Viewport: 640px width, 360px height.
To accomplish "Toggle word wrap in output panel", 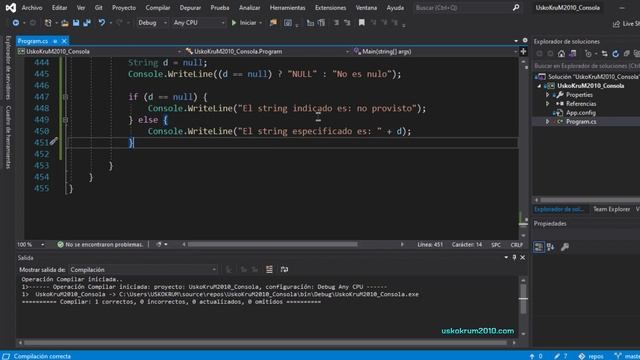I will tap(284, 269).
